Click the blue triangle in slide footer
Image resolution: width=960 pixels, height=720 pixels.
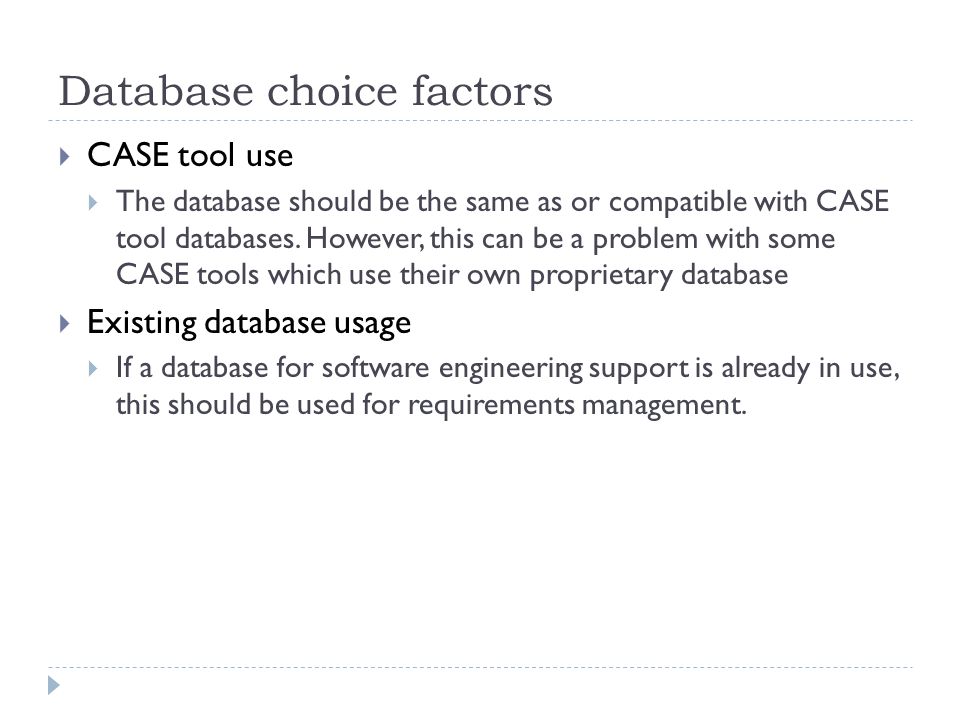click(x=54, y=685)
